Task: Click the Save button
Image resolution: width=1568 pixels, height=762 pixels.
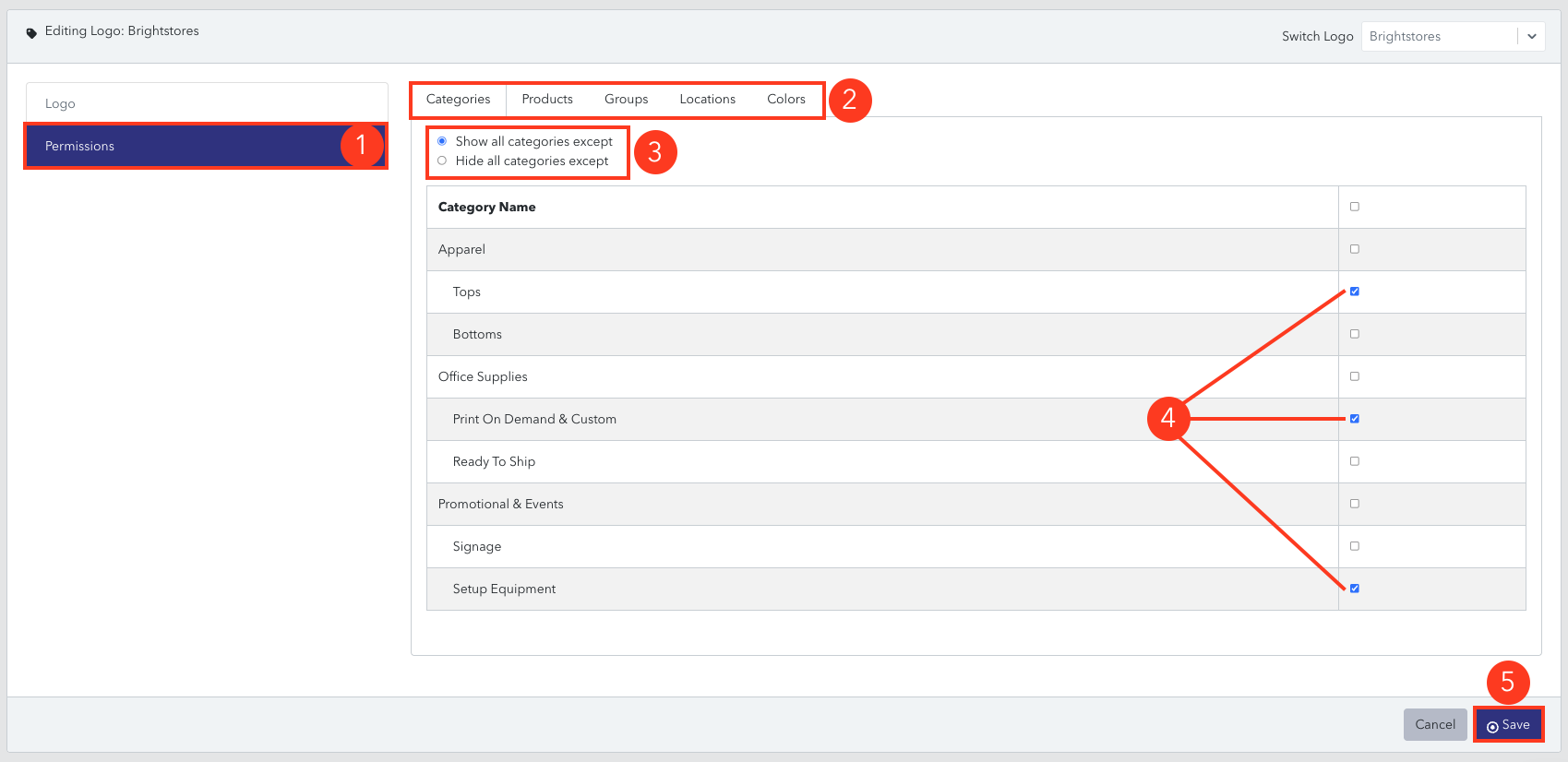Action: 1508,725
